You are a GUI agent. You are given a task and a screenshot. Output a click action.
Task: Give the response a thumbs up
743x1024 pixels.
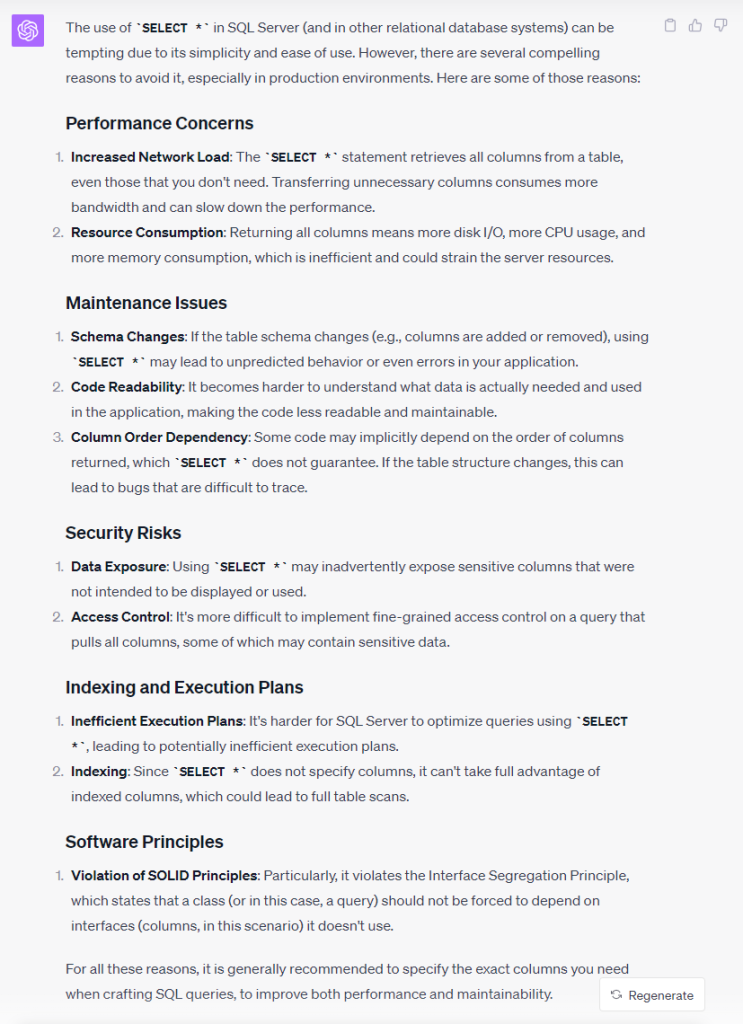pos(695,25)
